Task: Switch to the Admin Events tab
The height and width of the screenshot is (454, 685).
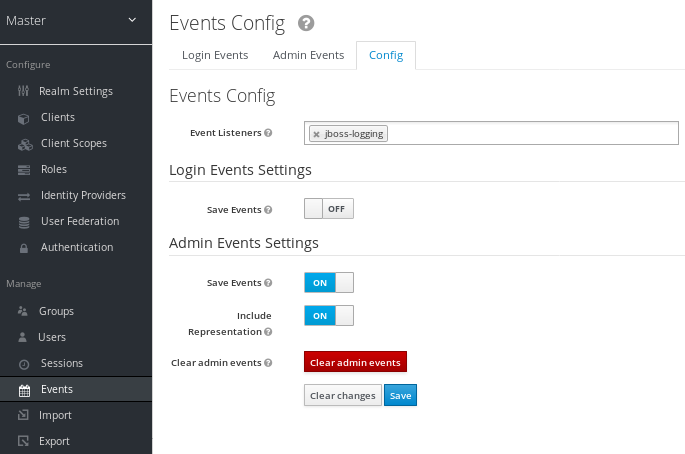Action: click(x=308, y=55)
